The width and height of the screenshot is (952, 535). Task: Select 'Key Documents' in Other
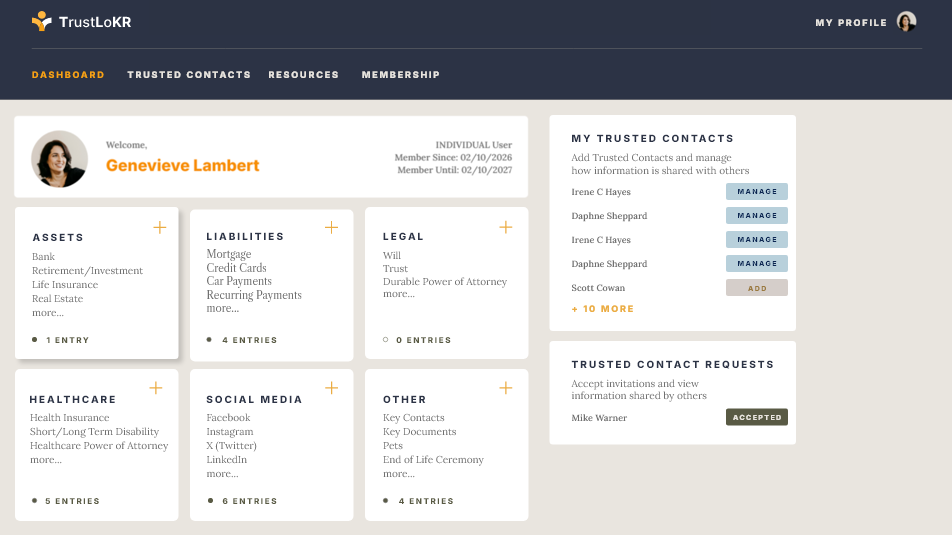pos(420,432)
